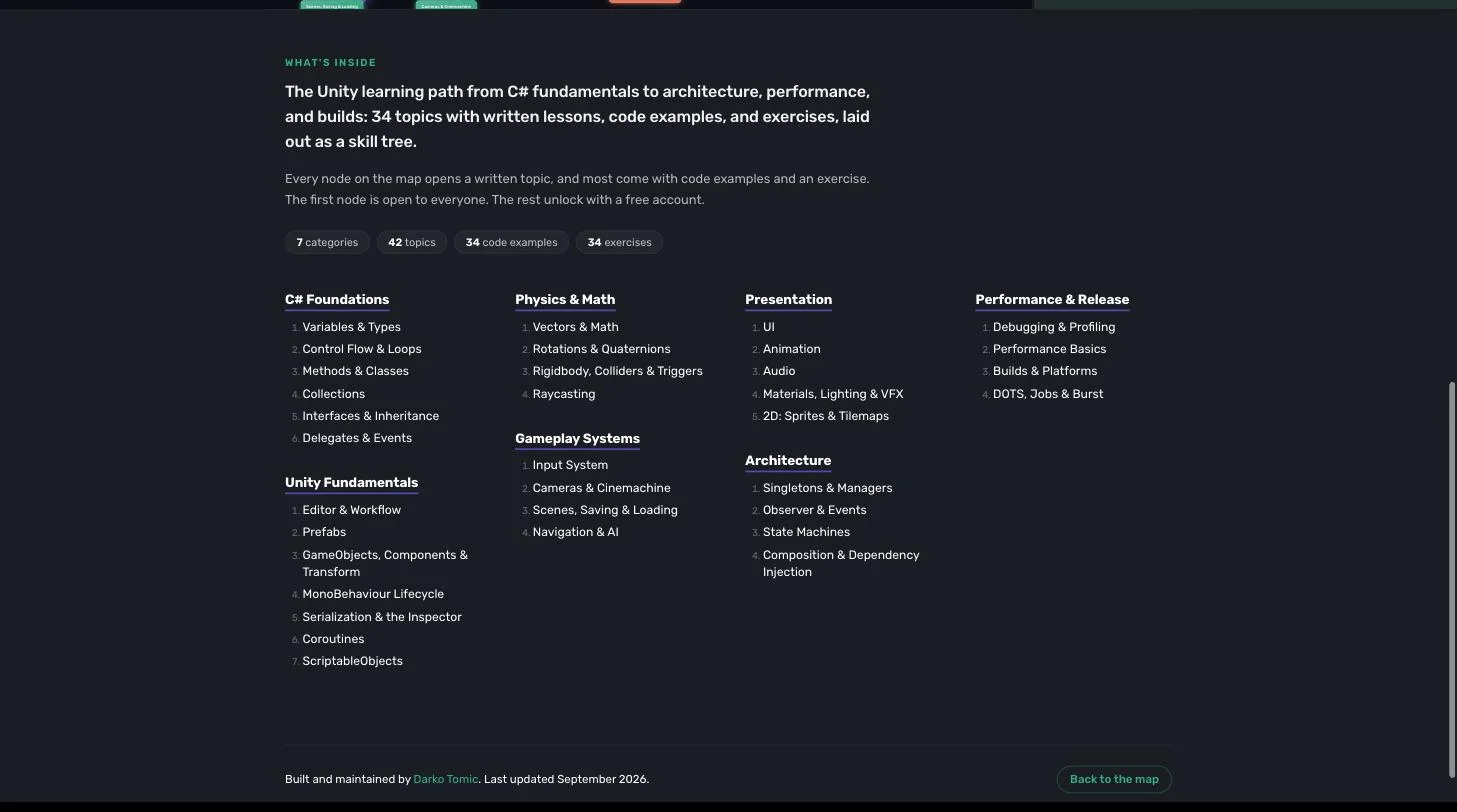Click the Presentation category heading
1457x812 pixels.
click(x=788, y=300)
